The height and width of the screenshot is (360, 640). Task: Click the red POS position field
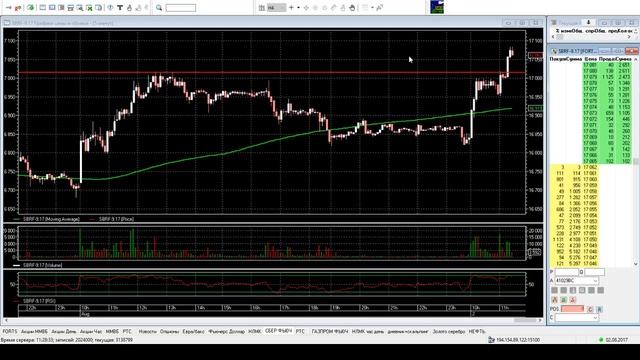pos(573,309)
